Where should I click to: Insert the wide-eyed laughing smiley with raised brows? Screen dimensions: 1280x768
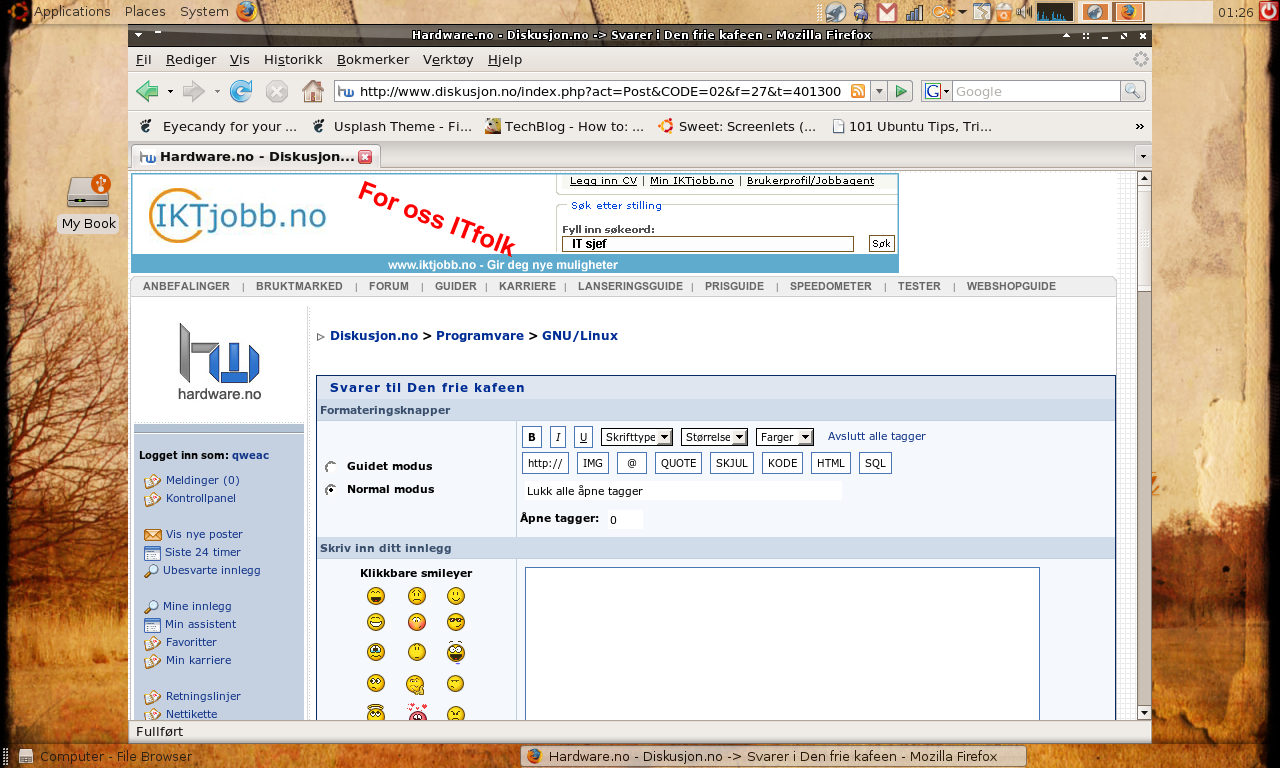[x=456, y=652]
